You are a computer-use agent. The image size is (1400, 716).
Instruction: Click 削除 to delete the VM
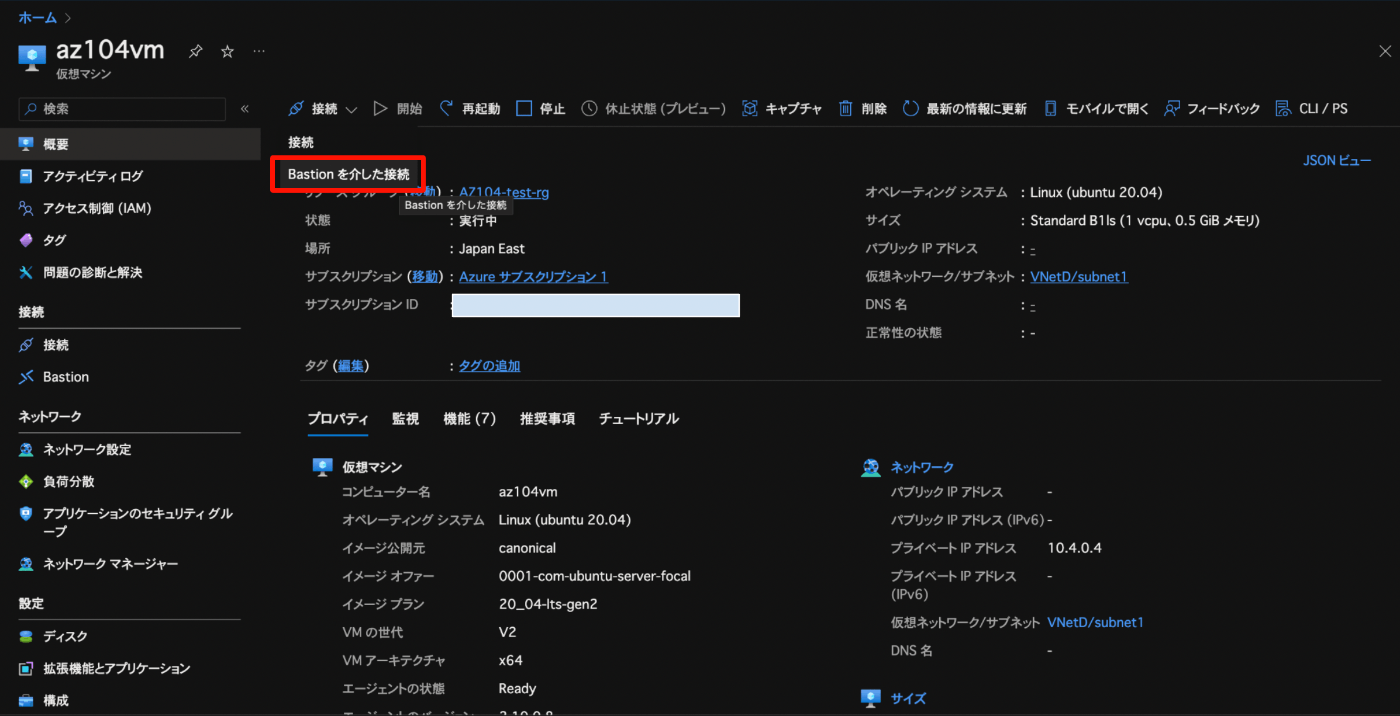(862, 109)
